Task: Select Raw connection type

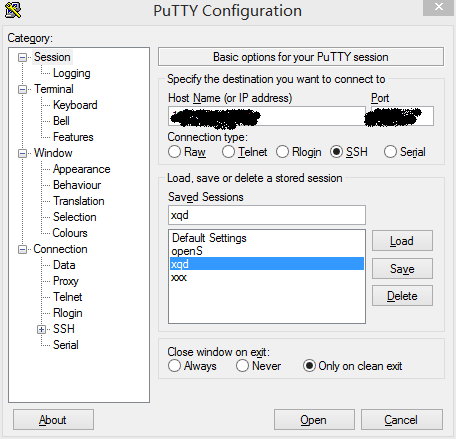Action: point(187,152)
